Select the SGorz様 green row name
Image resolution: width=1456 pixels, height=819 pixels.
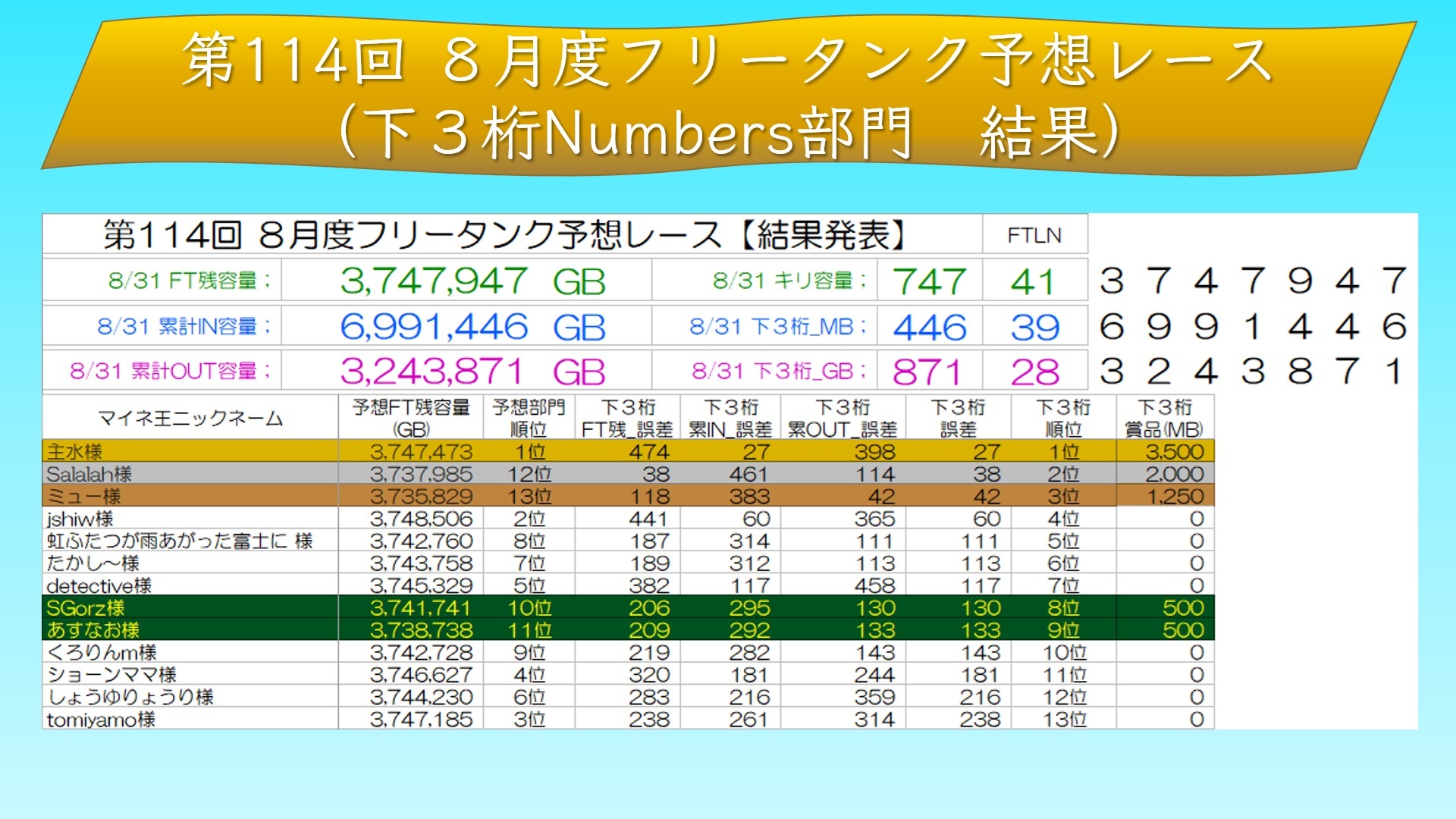click(x=85, y=608)
